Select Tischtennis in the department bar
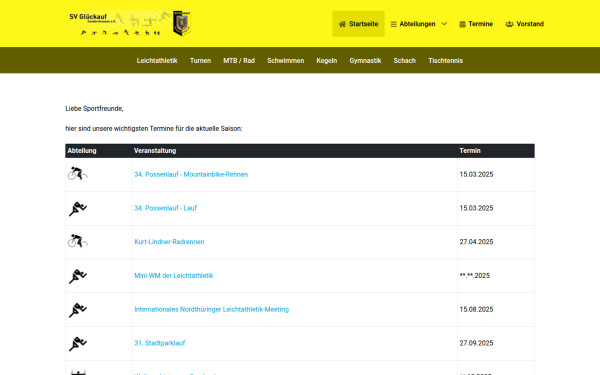Viewport: 600px width, 375px height. coord(445,60)
